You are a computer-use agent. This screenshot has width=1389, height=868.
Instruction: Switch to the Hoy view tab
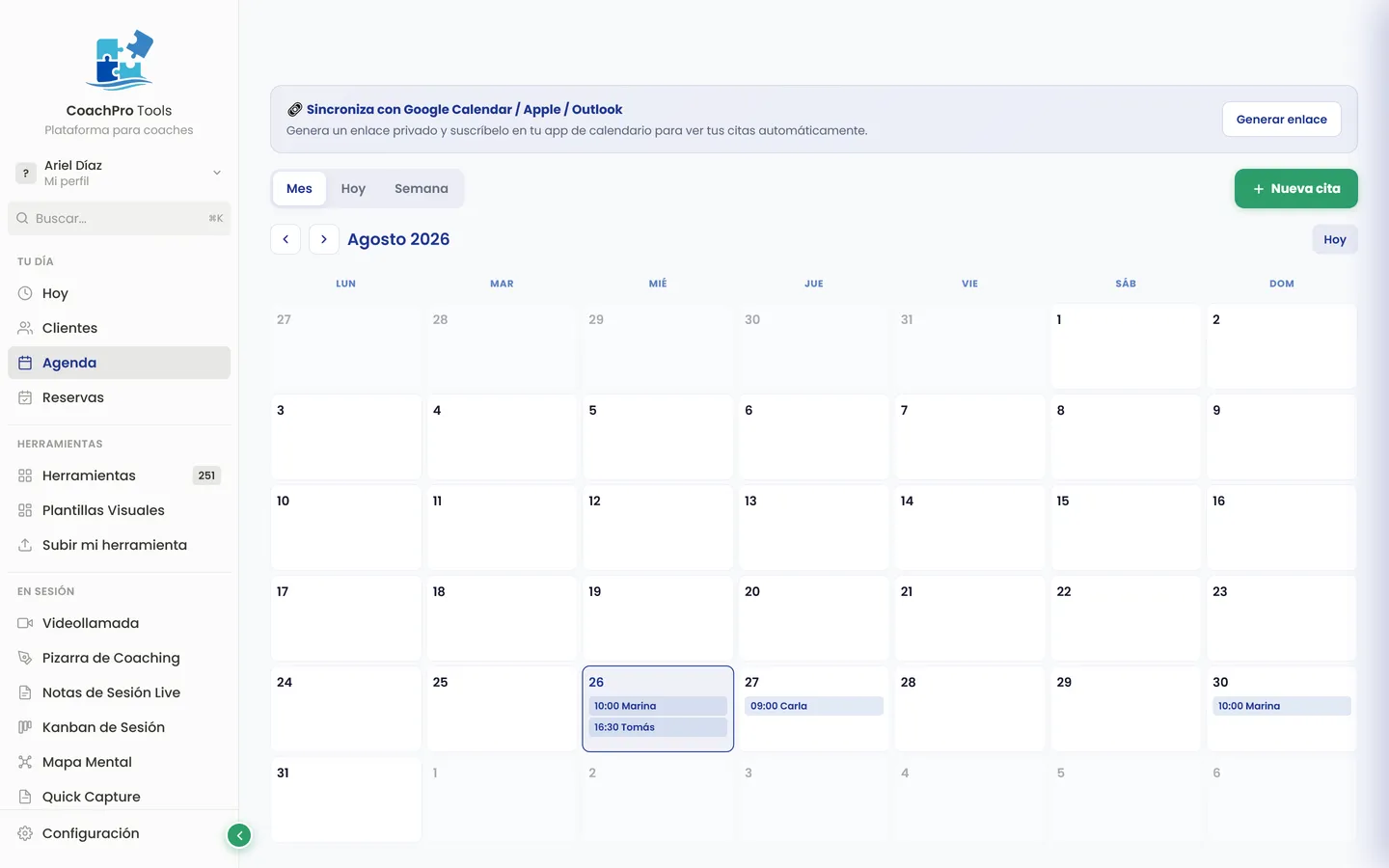353,189
